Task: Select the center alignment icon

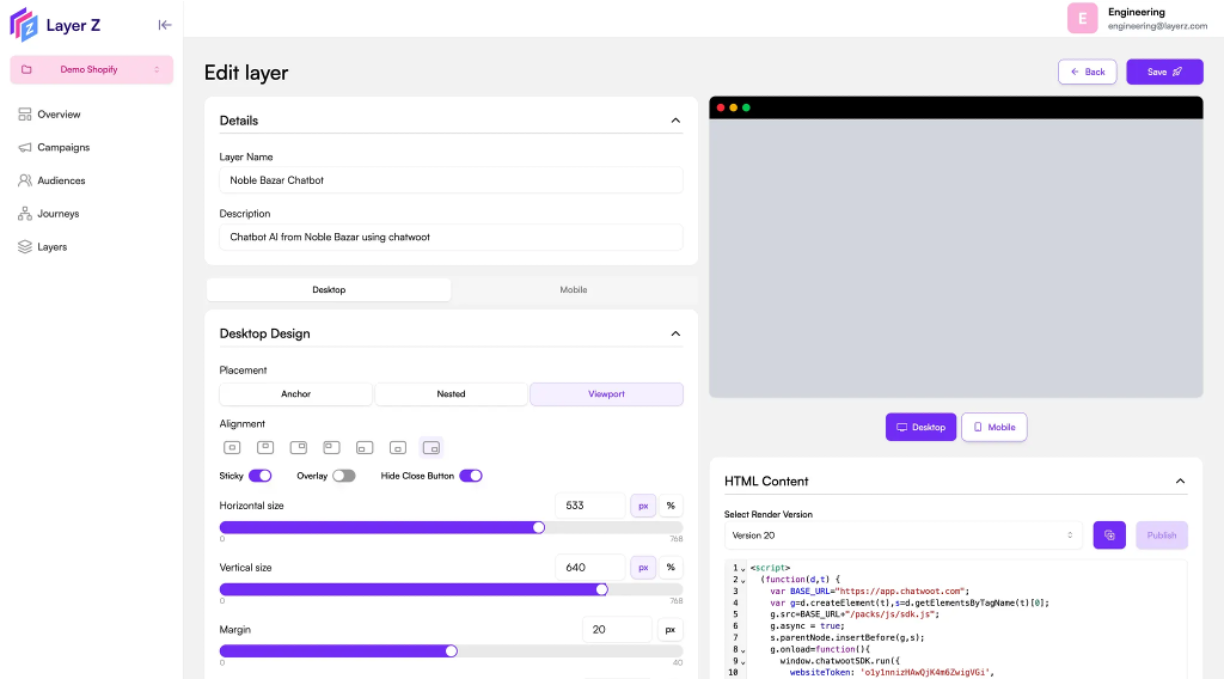Action: pyautogui.click(x=232, y=448)
